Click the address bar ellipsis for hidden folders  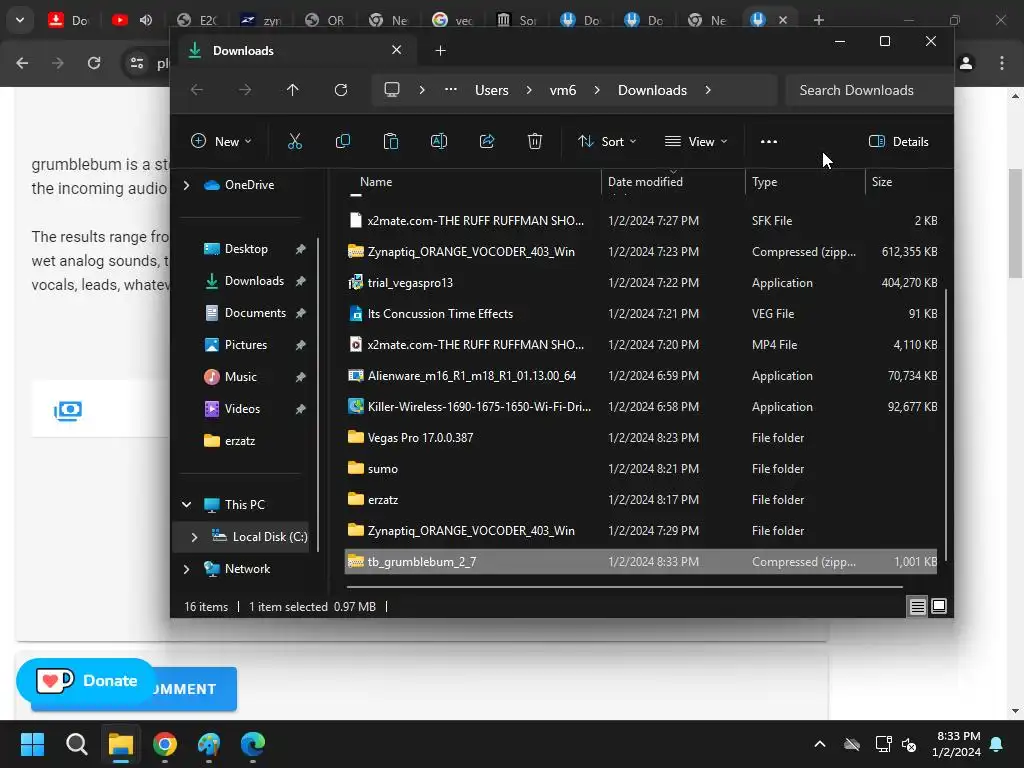pos(451,90)
